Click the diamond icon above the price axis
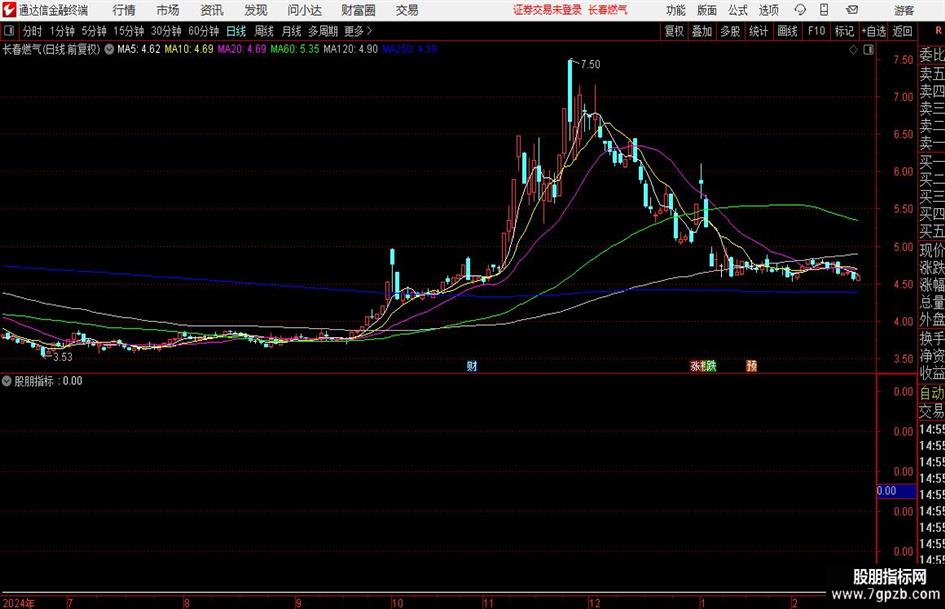Viewport: 945px width, 609px height. pyautogui.click(x=853, y=50)
